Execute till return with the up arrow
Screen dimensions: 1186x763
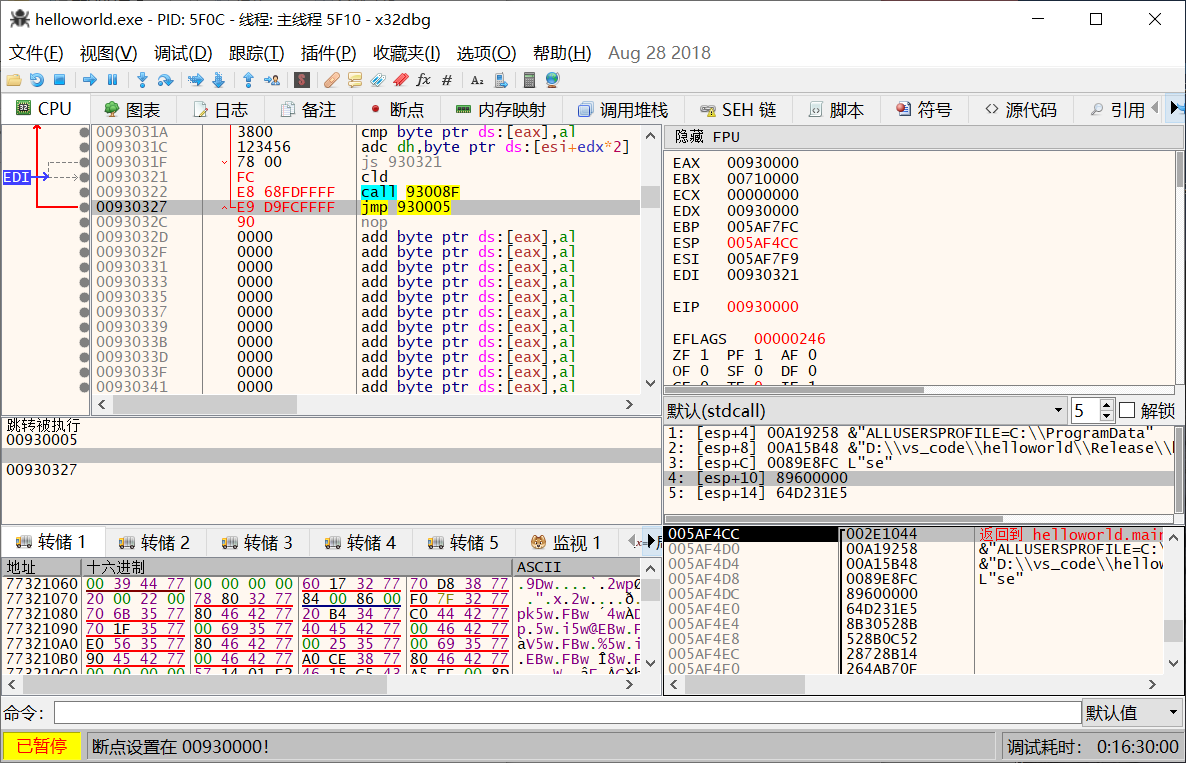(x=248, y=80)
